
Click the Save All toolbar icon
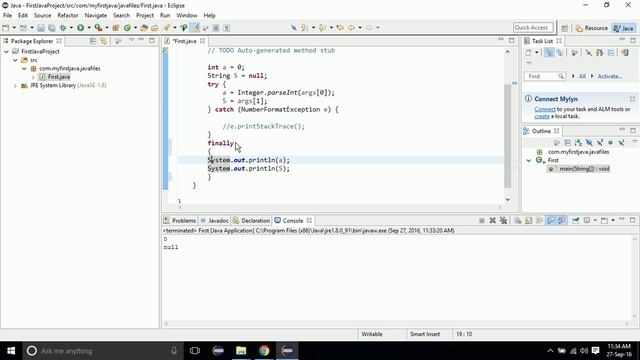point(52,28)
